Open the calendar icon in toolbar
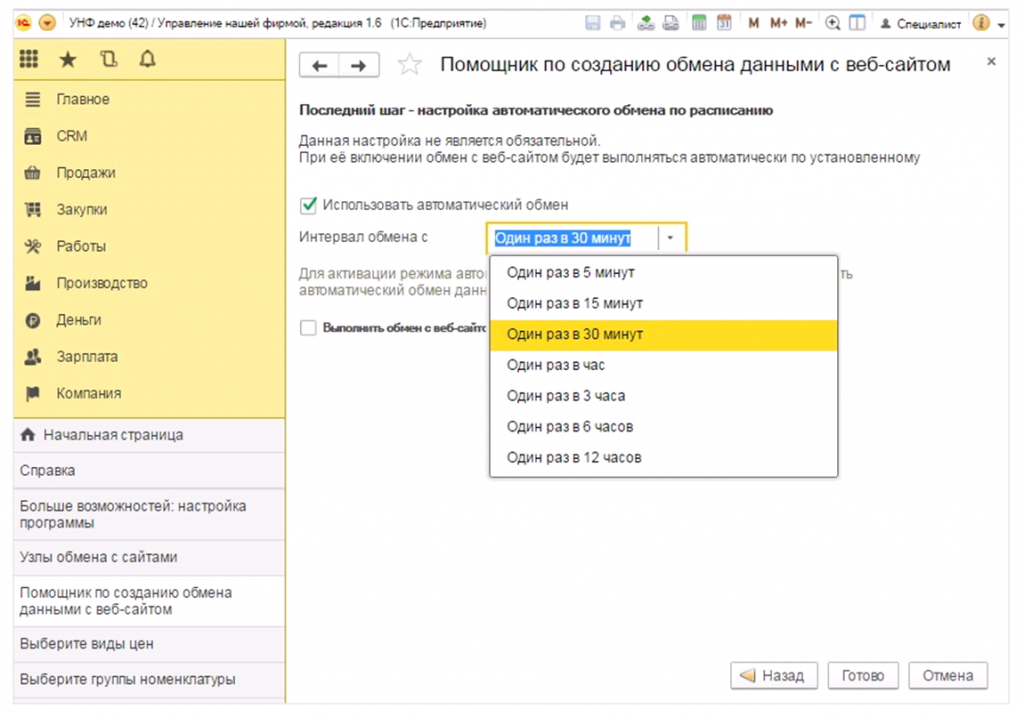Screen dimensions: 1024x717 point(723,23)
